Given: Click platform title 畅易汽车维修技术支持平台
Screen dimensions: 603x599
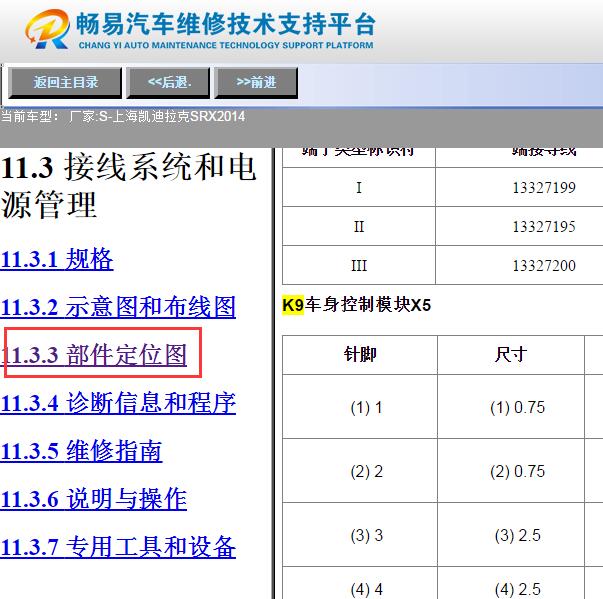Looking at the screenshot, I should click(225, 24).
